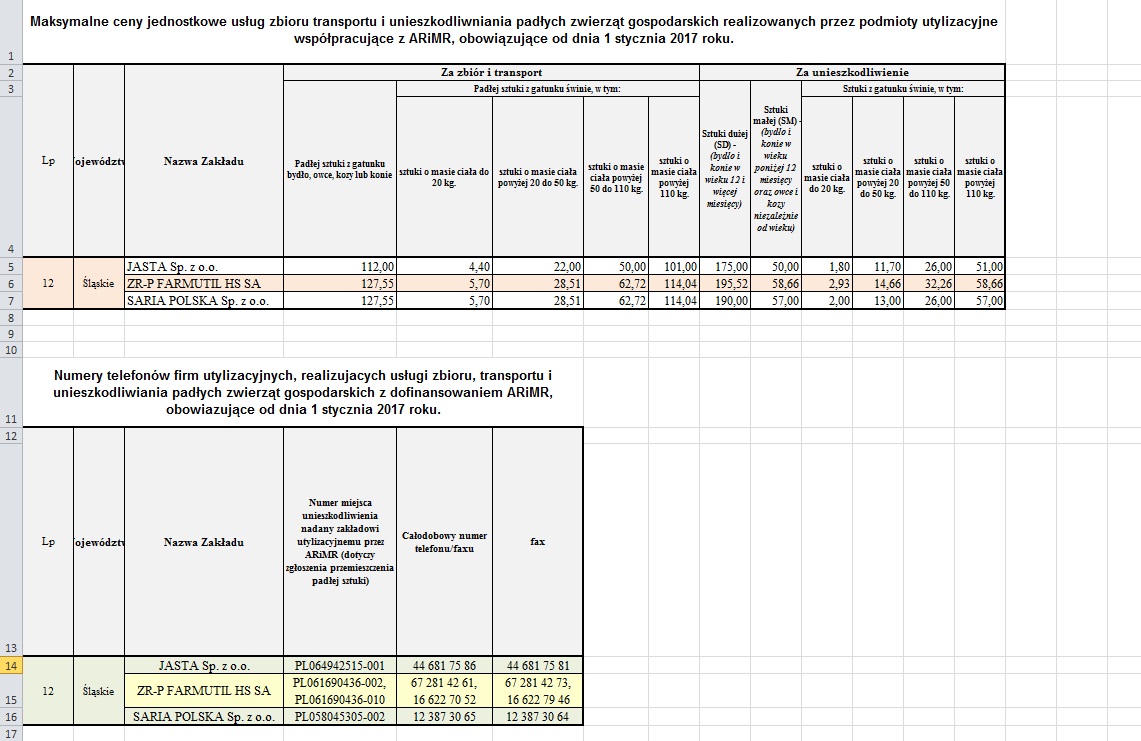The image size is (1141, 741).
Task: Click the 'Za unieszkodliwienie' header
Action: pyautogui.click(x=852, y=72)
